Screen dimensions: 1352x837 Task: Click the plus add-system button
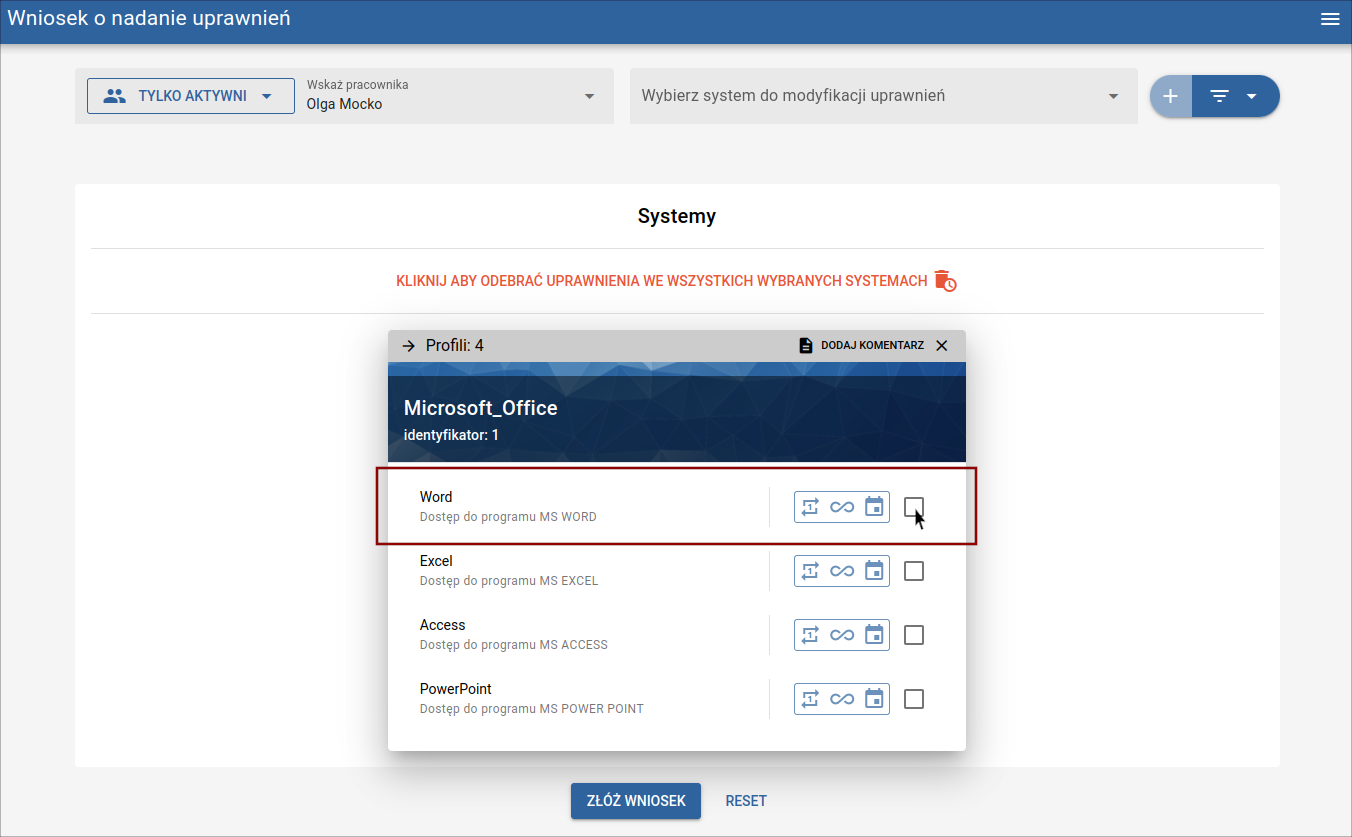[1171, 96]
